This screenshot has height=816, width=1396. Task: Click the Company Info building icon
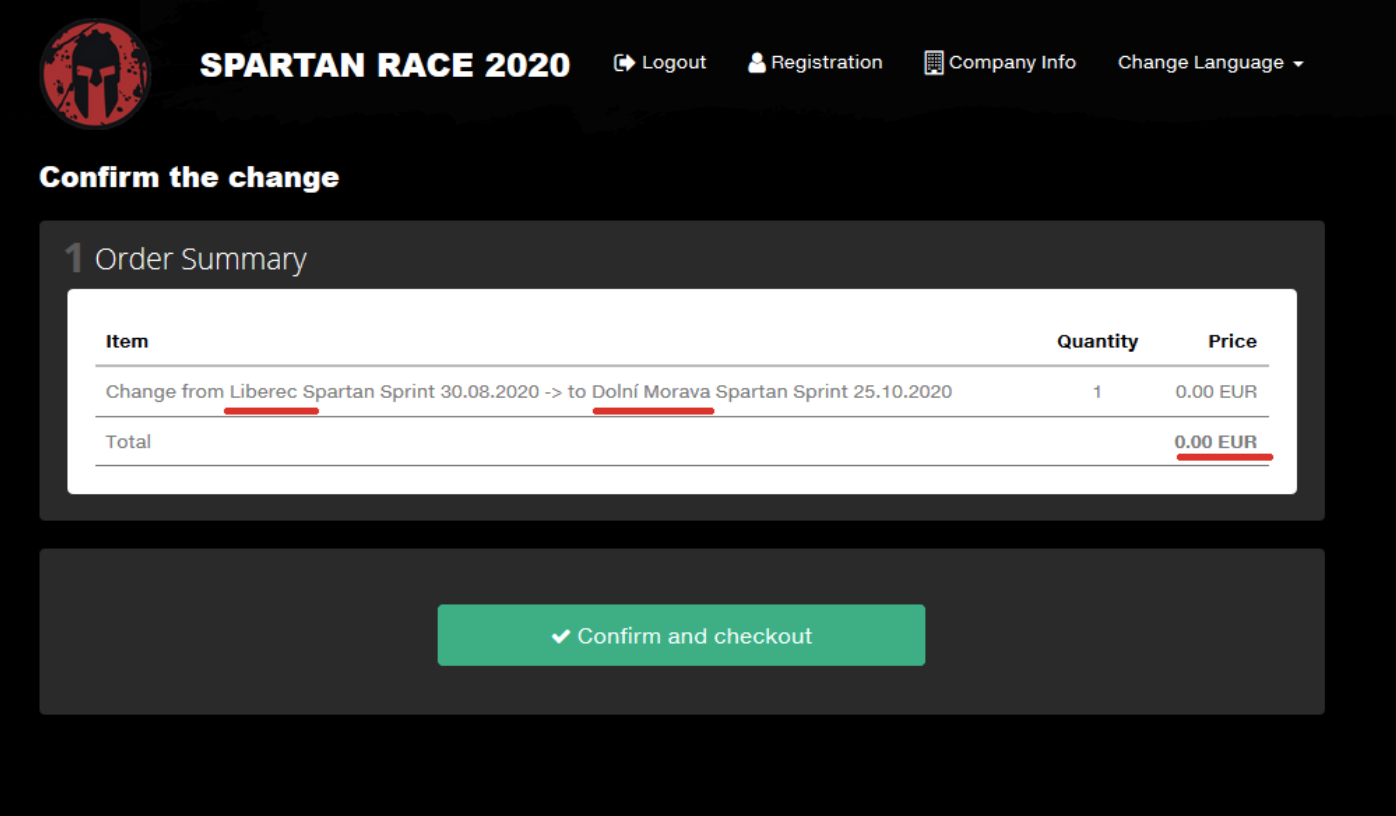[x=933, y=63]
